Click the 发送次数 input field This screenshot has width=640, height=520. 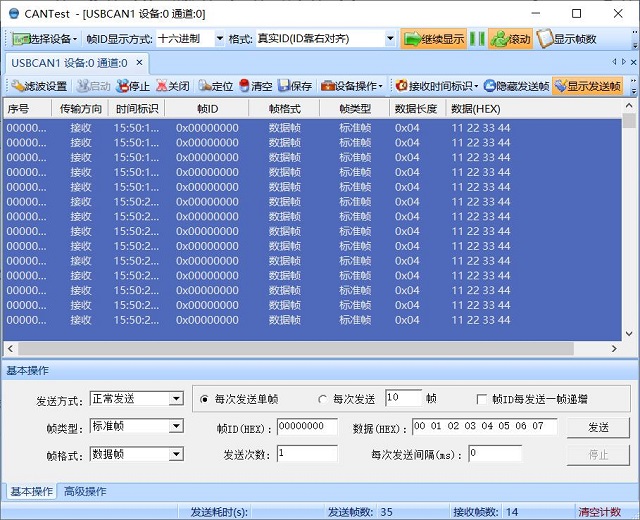pyautogui.click(x=307, y=454)
